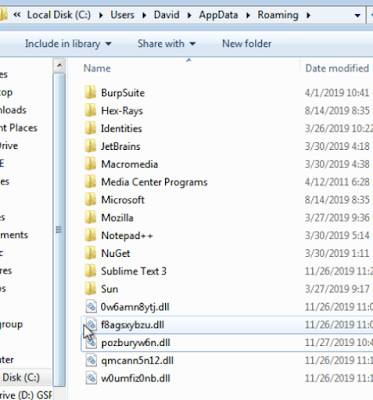The height and width of the screenshot is (400, 373).
Task: Select the Notepad++ folder name
Action: tap(127, 236)
